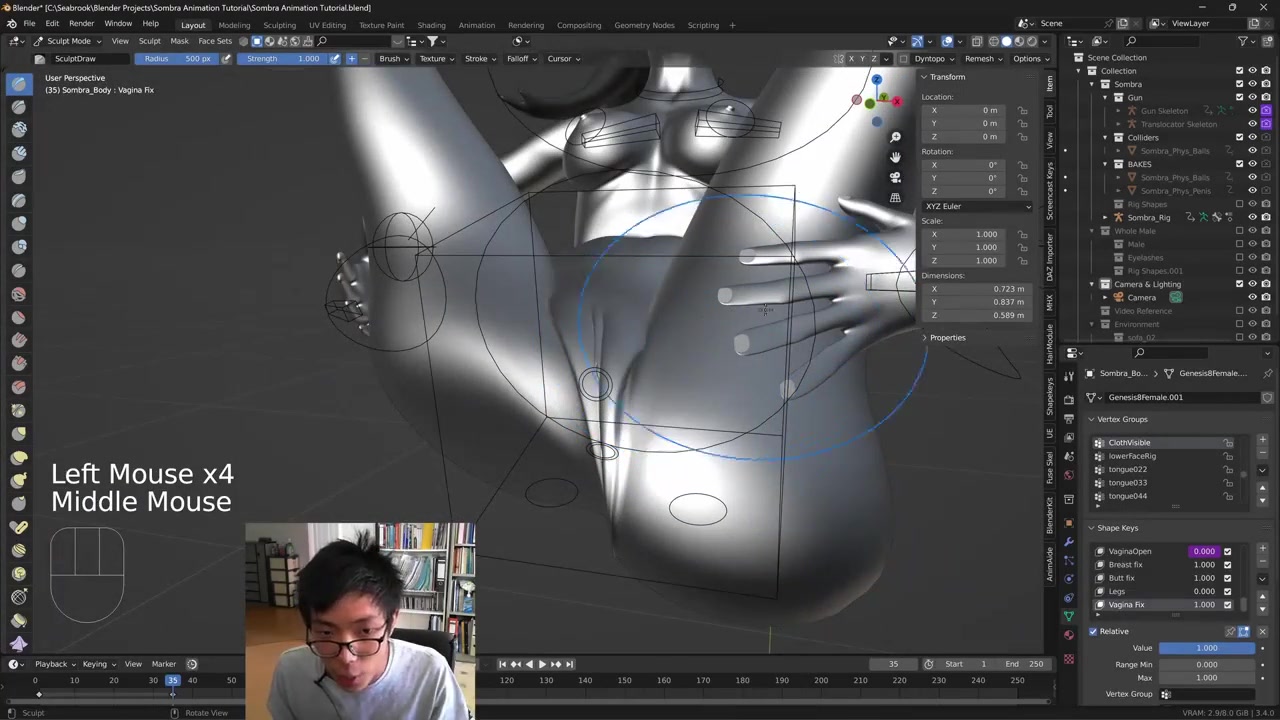Toggle Relative checkbox in Shape Keys
This screenshot has width=1280, height=720.
[1093, 631]
